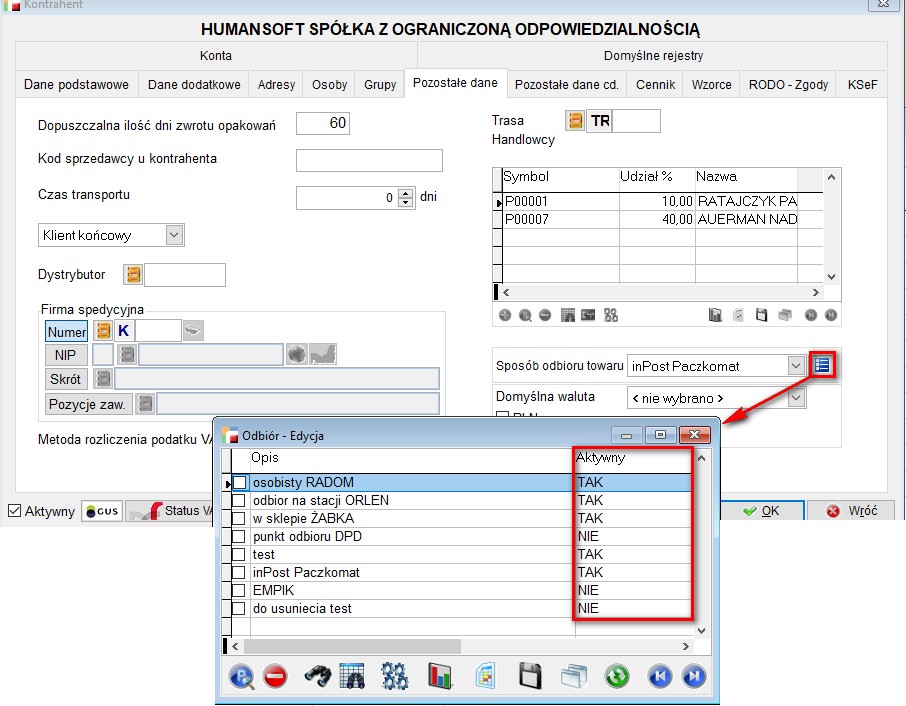This screenshot has width=906, height=706.
Task: Switch to the Dane podstawowe tab
Action: [76, 85]
